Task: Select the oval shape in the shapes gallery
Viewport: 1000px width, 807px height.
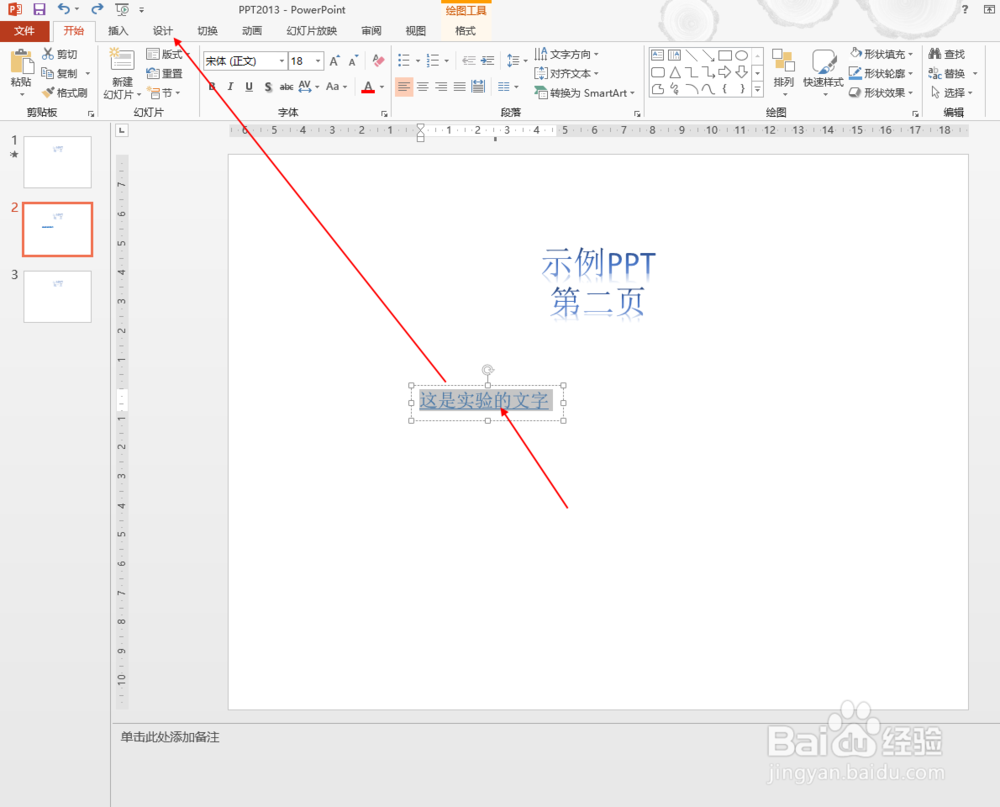Action: (x=741, y=56)
